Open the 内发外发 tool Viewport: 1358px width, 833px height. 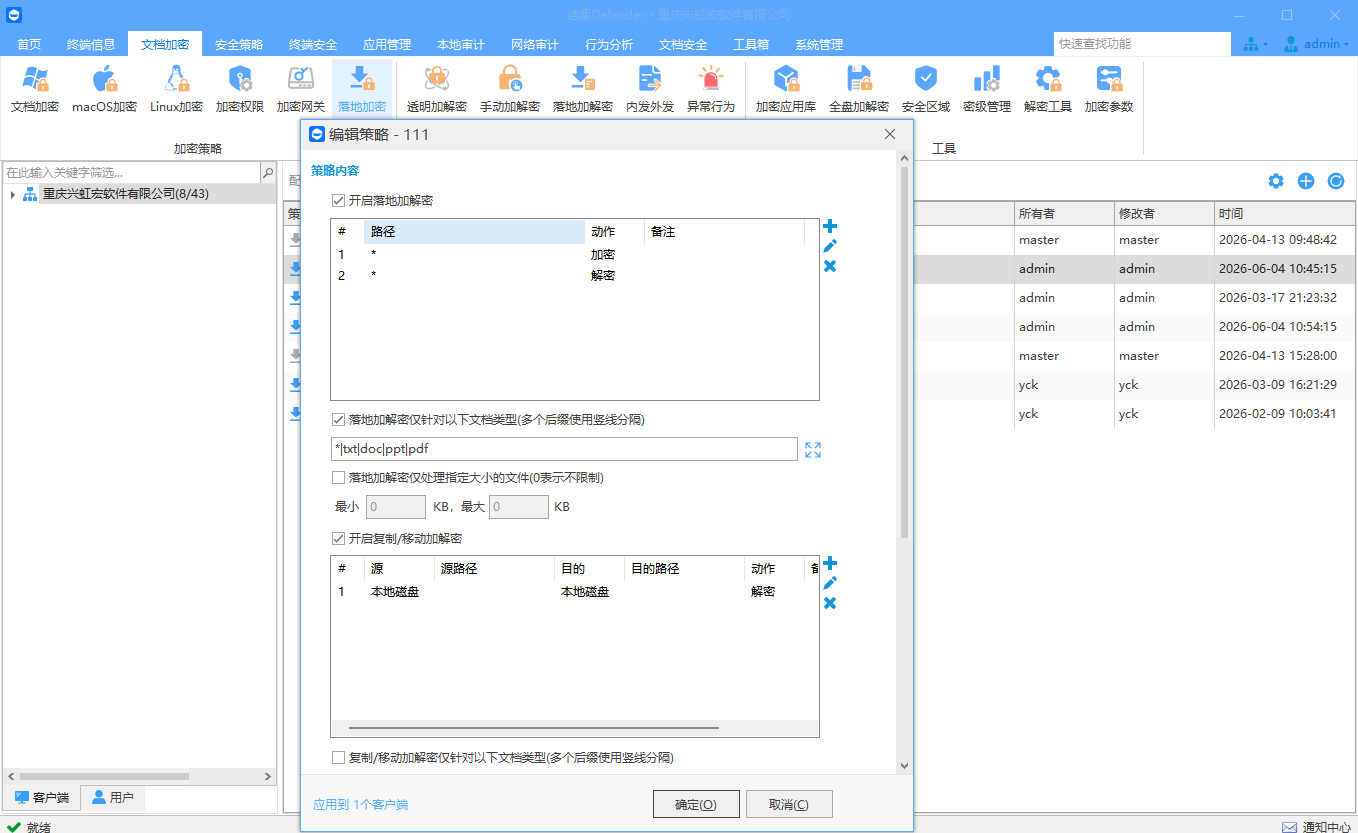click(x=650, y=89)
